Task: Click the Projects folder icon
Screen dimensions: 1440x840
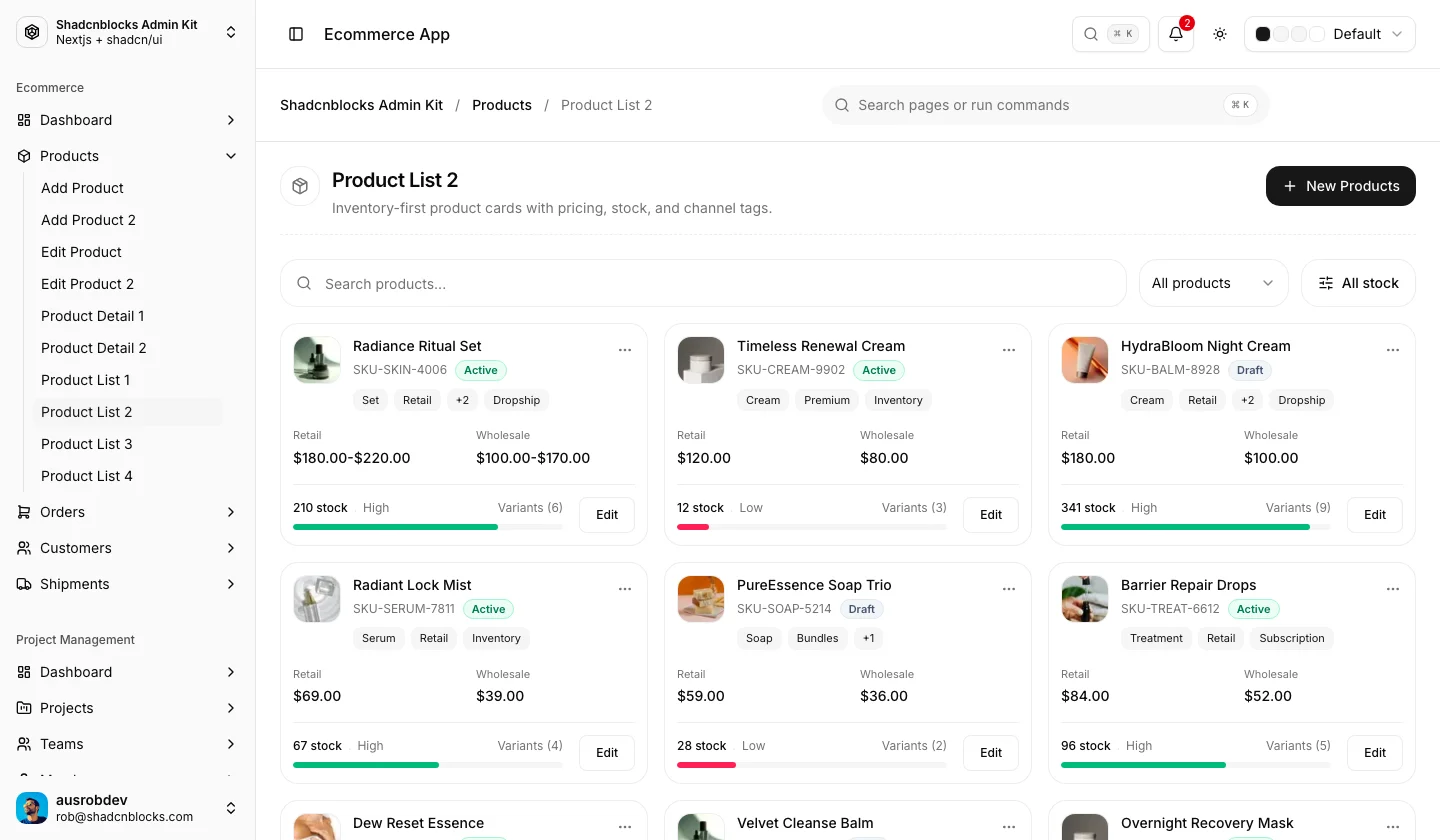Action: point(24,708)
